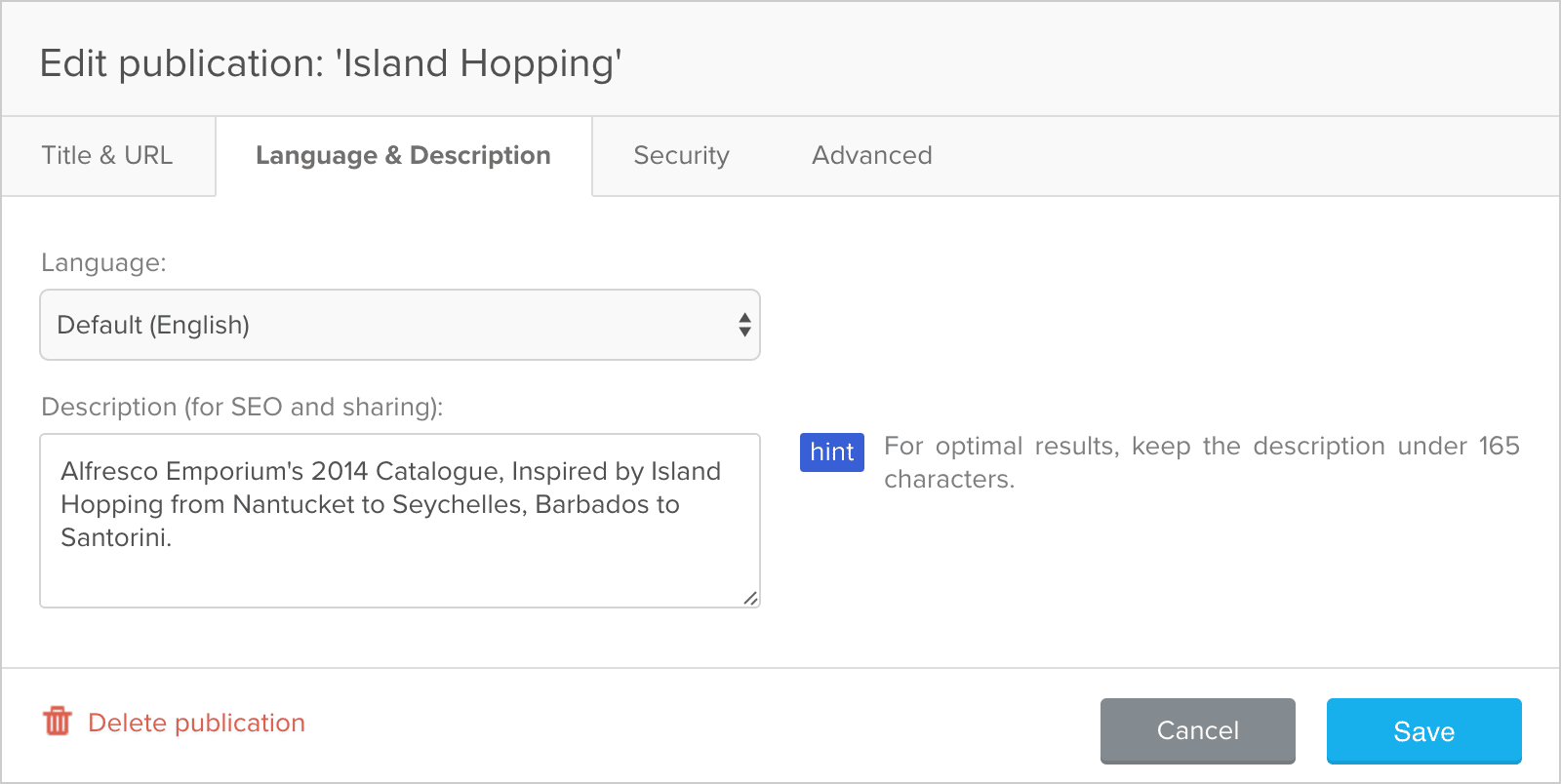Click the Description (for SEO and sharing) label
The height and width of the screenshot is (784, 1561).
pos(242,407)
